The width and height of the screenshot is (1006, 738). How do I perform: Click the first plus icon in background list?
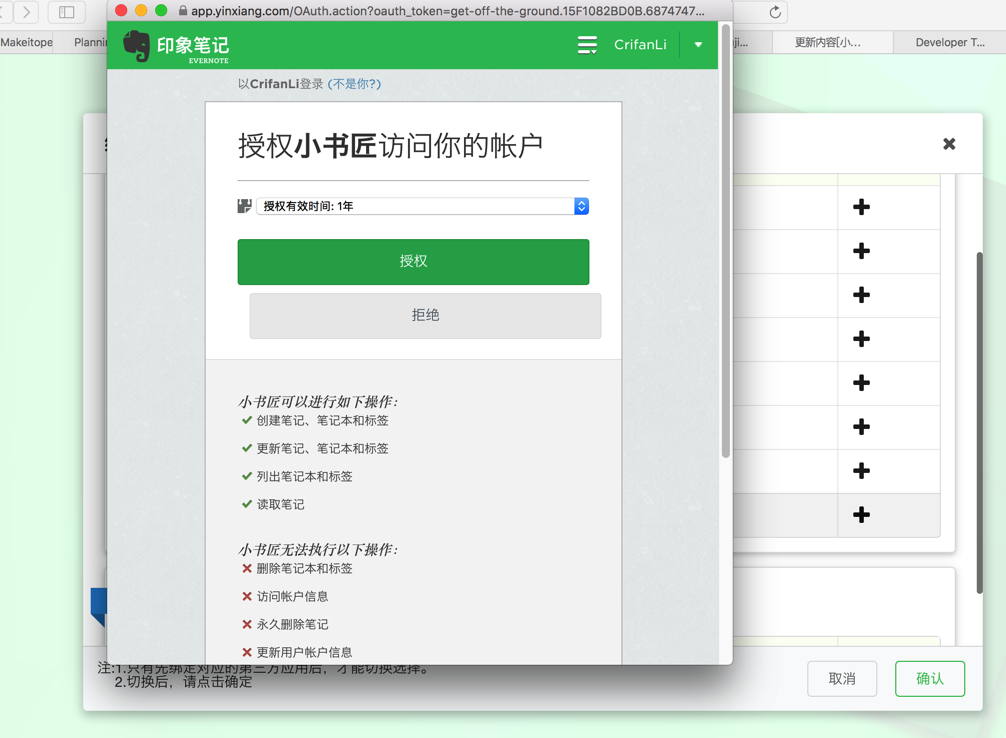pyautogui.click(x=861, y=207)
